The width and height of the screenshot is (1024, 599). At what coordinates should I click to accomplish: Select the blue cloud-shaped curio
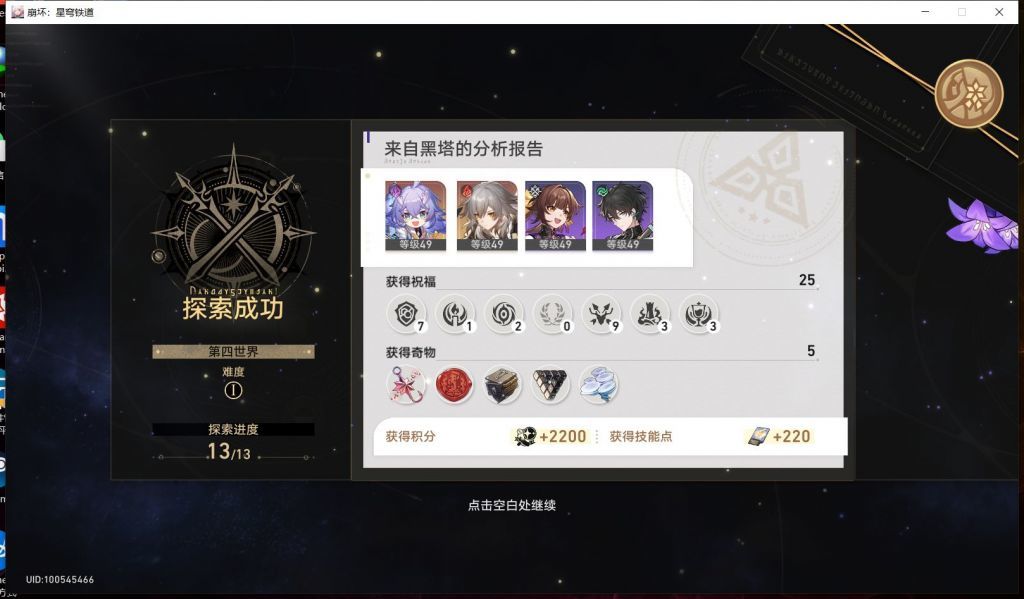click(598, 385)
